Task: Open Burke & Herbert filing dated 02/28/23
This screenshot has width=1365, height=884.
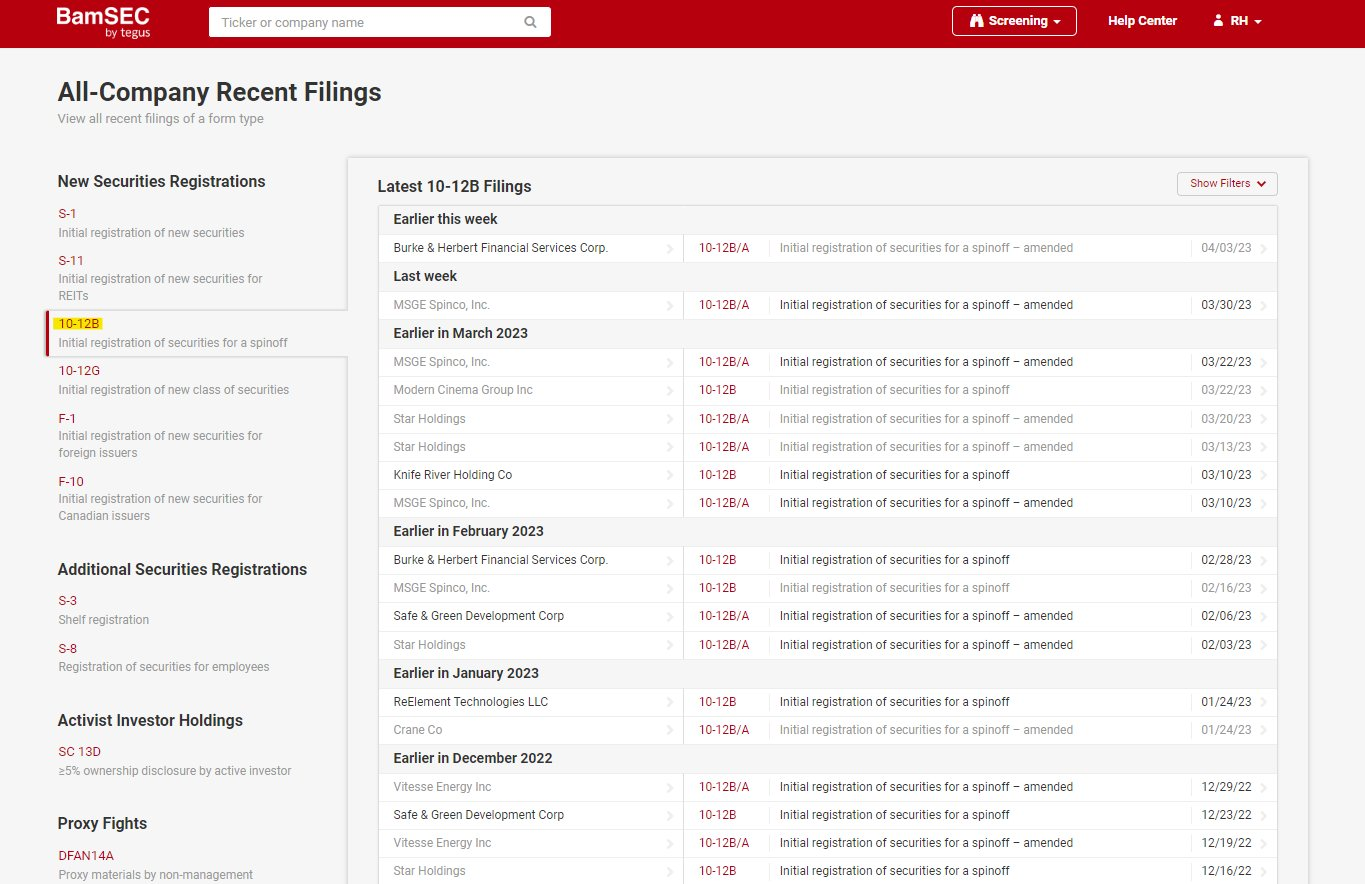Action: pyautogui.click(x=828, y=560)
